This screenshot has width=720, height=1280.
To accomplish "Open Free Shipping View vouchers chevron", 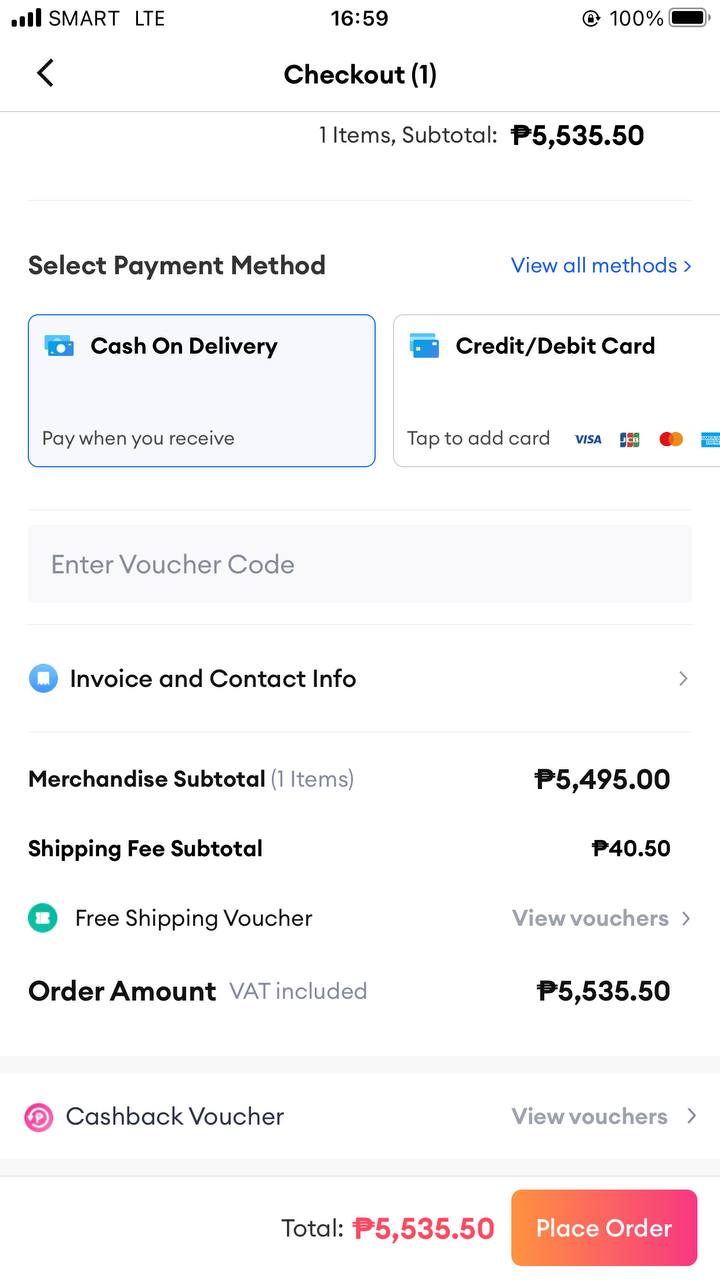I will tap(686, 918).
